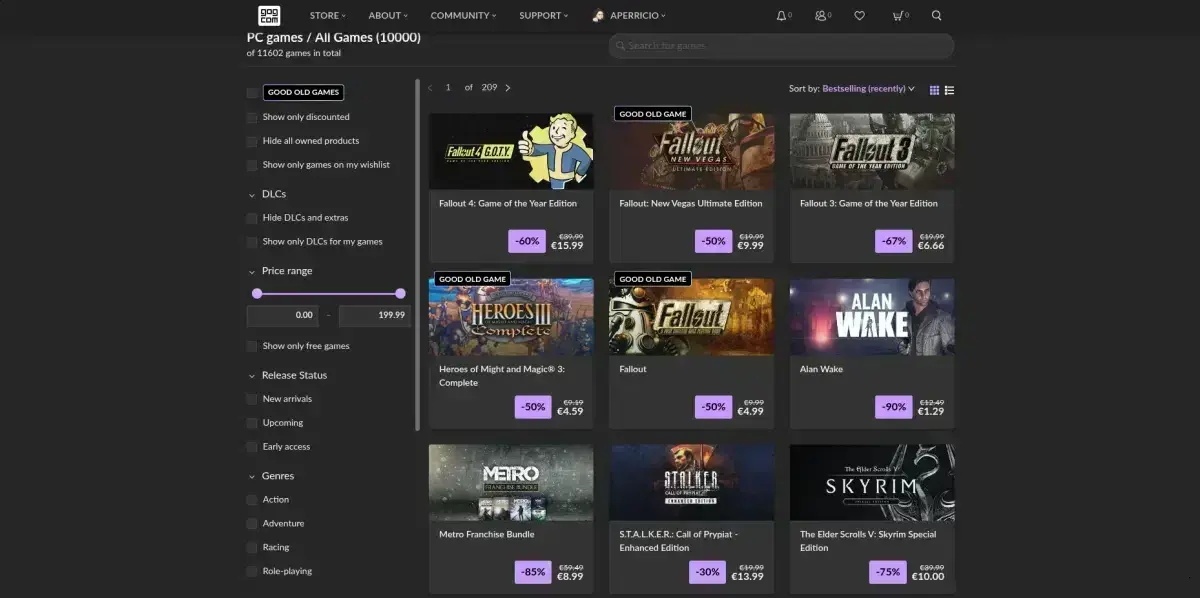Enable Hide all owned products
The height and width of the screenshot is (598, 1200).
[x=252, y=141]
